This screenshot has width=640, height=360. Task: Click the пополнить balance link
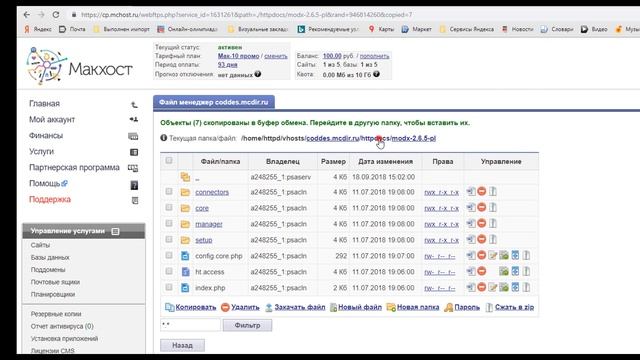(374, 56)
